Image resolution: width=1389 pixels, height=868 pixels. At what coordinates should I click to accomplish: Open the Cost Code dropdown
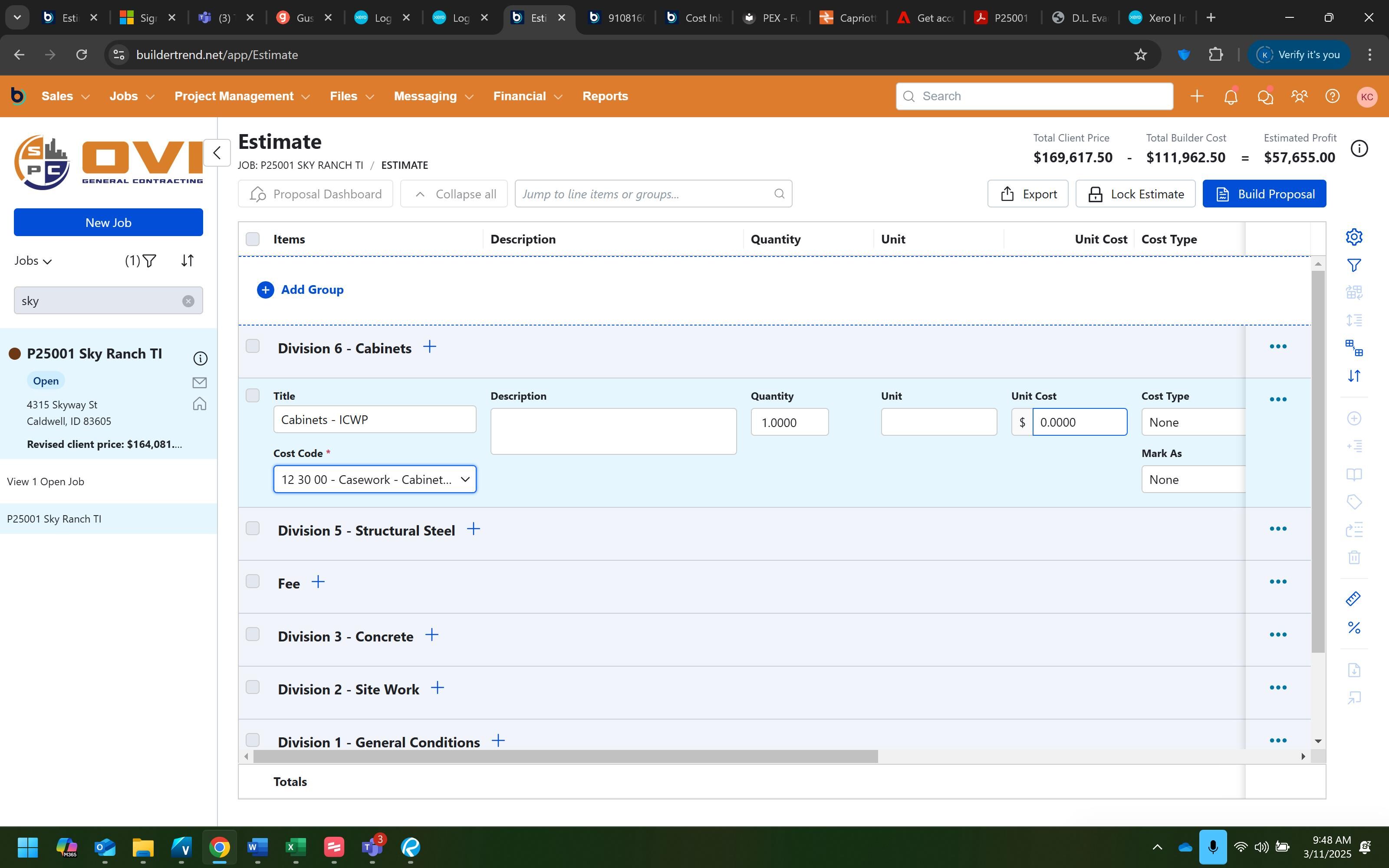[x=374, y=479]
